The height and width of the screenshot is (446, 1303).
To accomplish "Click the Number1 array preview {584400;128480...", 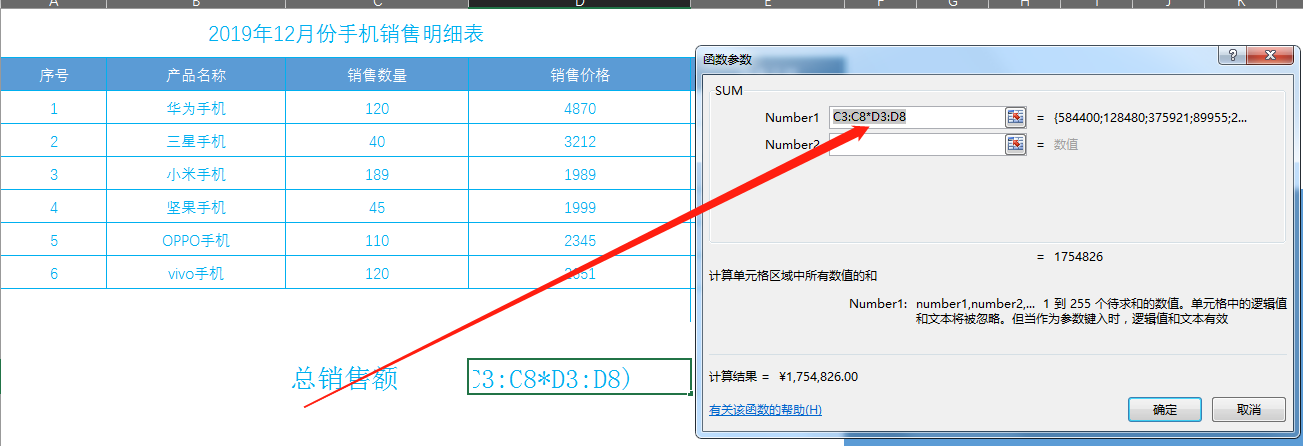I will click(1150, 117).
